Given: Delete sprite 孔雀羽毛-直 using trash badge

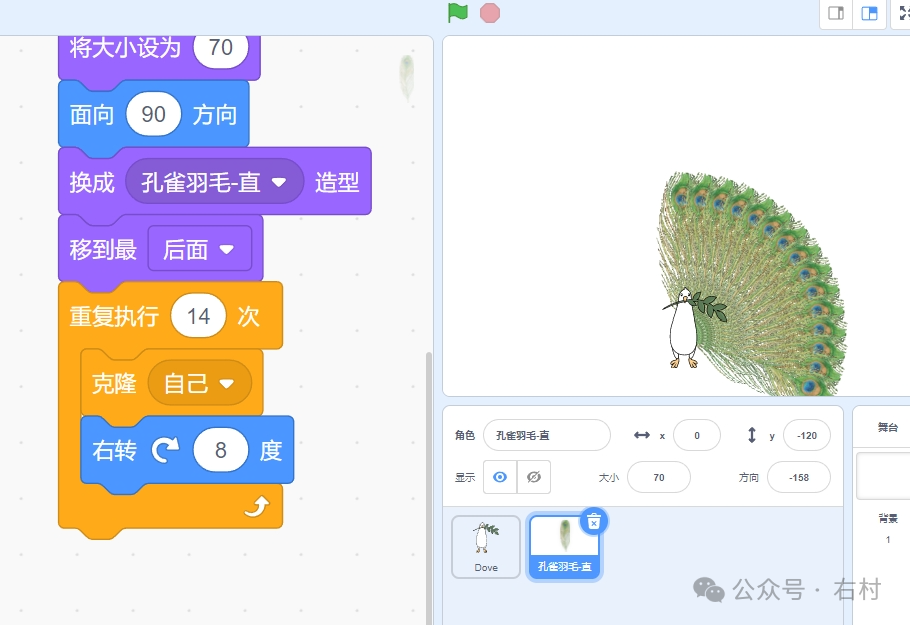Looking at the screenshot, I should [x=593, y=521].
